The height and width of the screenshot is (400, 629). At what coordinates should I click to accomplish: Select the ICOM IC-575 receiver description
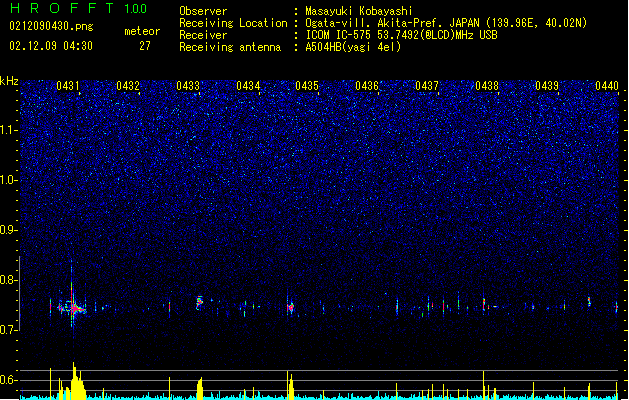tap(401, 35)
